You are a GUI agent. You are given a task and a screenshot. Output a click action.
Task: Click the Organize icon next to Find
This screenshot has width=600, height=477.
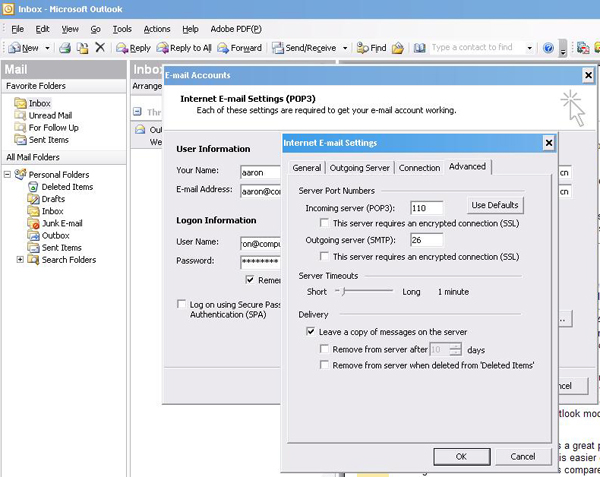point(398,48)
